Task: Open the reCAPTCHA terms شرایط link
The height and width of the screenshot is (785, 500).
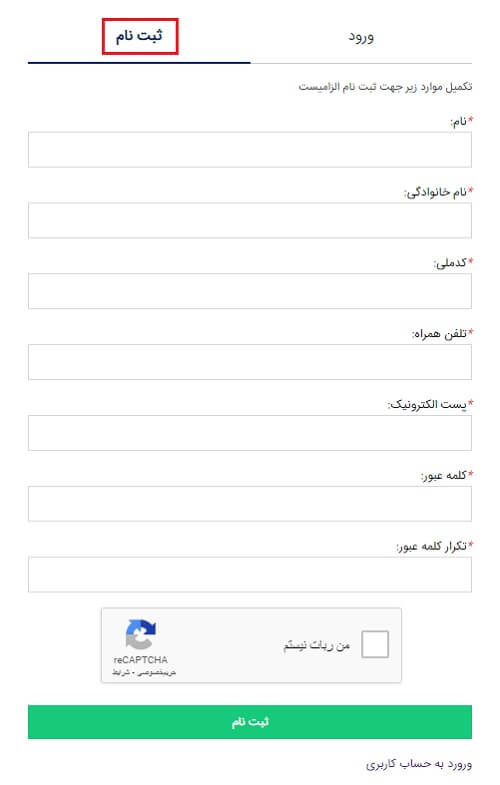Action: [121, 673]
